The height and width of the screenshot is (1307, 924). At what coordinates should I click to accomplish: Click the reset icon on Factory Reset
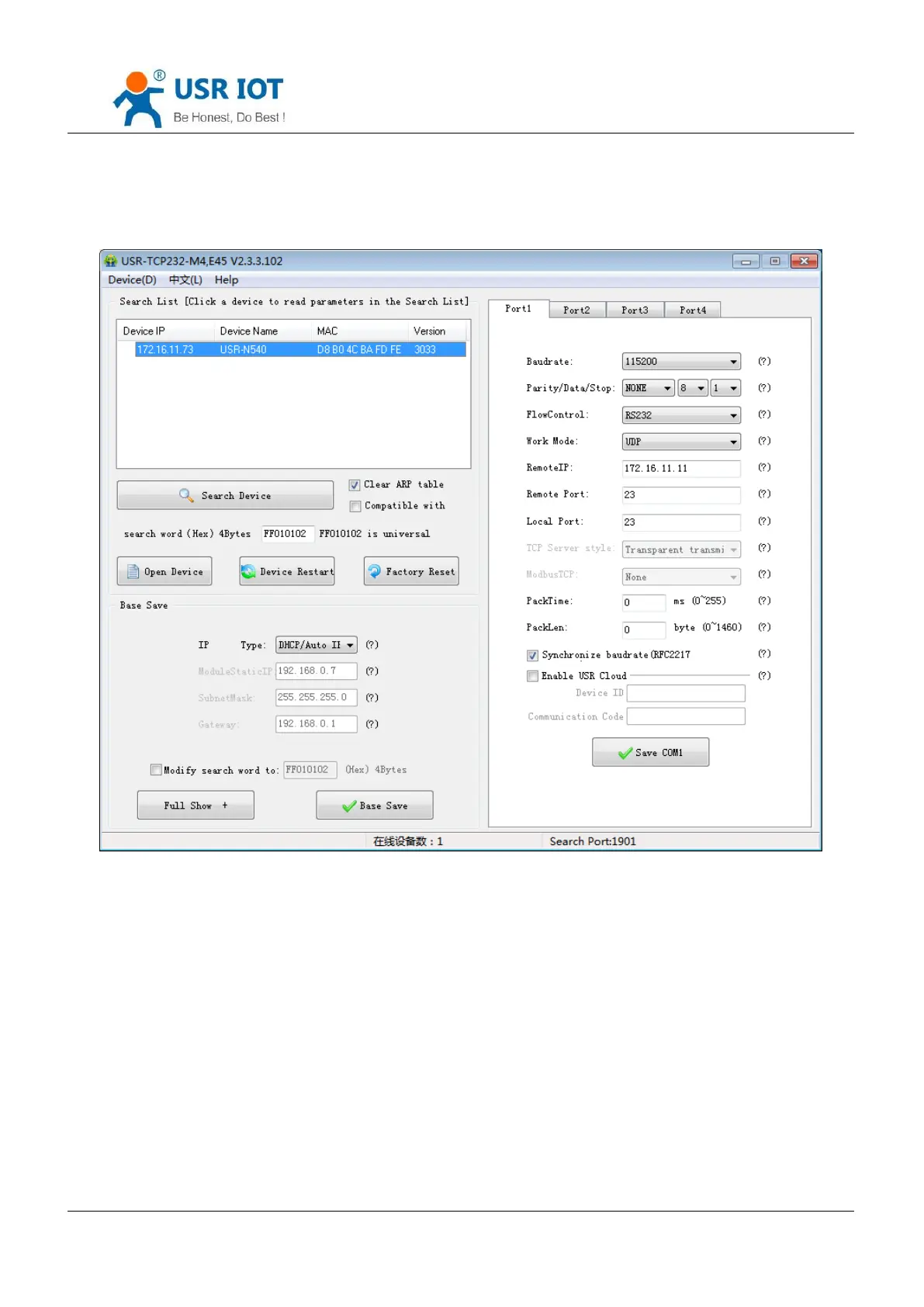pyautogui.click(x=374, y=571)
